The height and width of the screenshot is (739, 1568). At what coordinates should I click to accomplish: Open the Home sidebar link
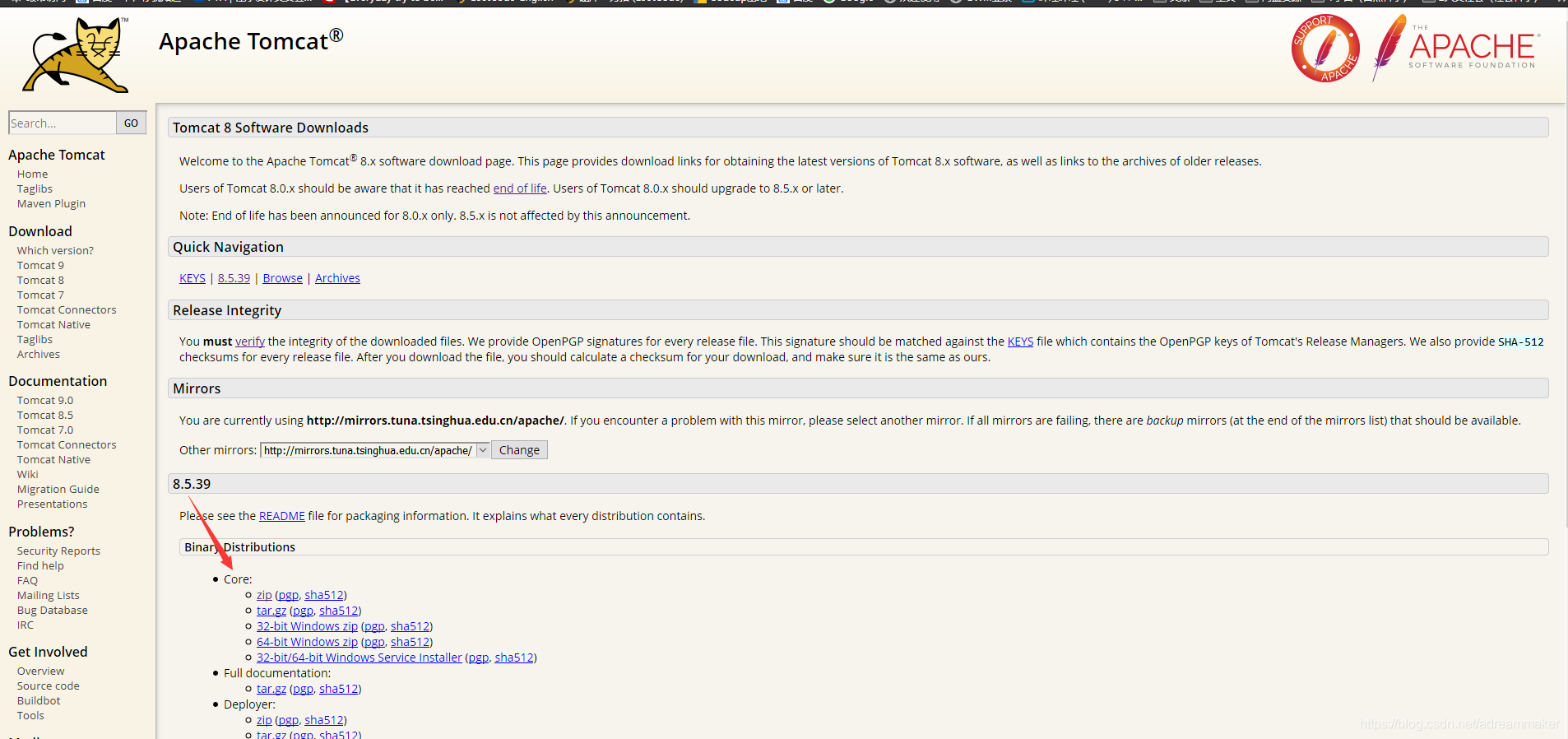(x=33, y=174)
